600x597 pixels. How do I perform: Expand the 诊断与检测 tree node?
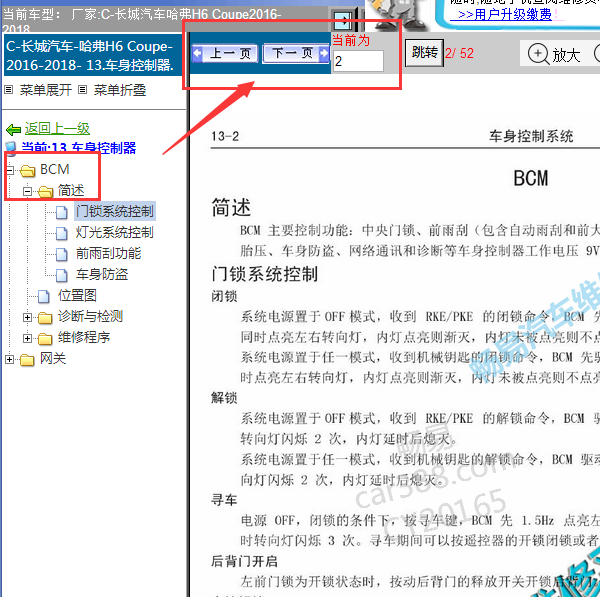(x=27, y=317)
